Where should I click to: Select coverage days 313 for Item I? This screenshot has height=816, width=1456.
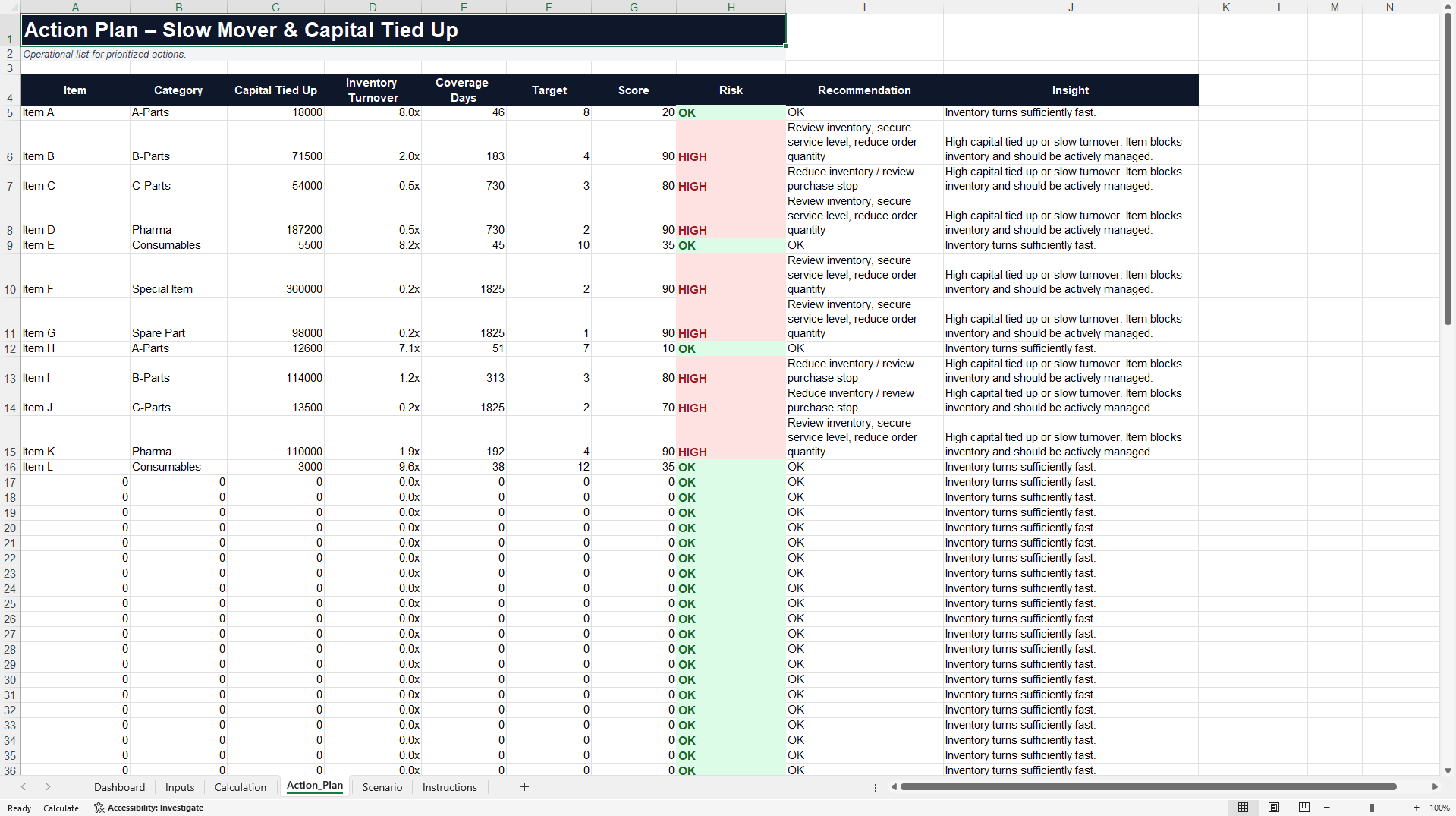pos(464,372)
